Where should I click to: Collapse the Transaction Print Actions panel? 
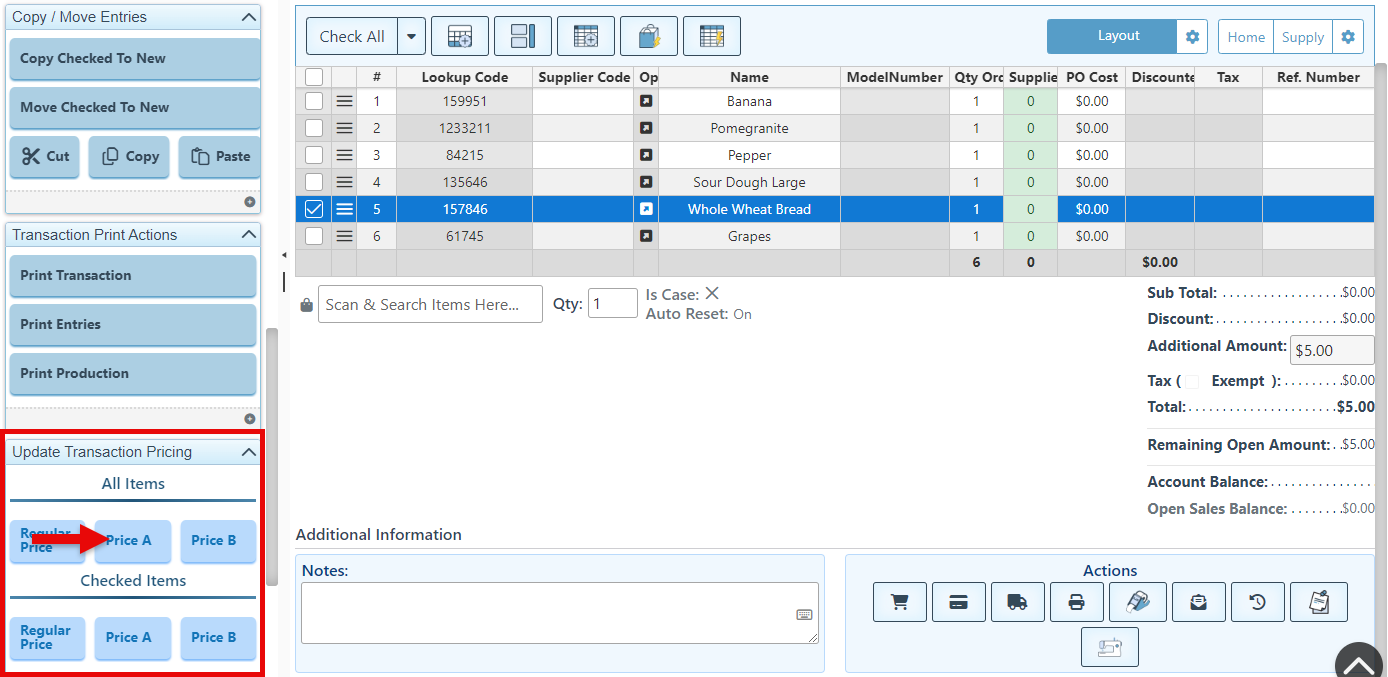(x=249, y=235)
